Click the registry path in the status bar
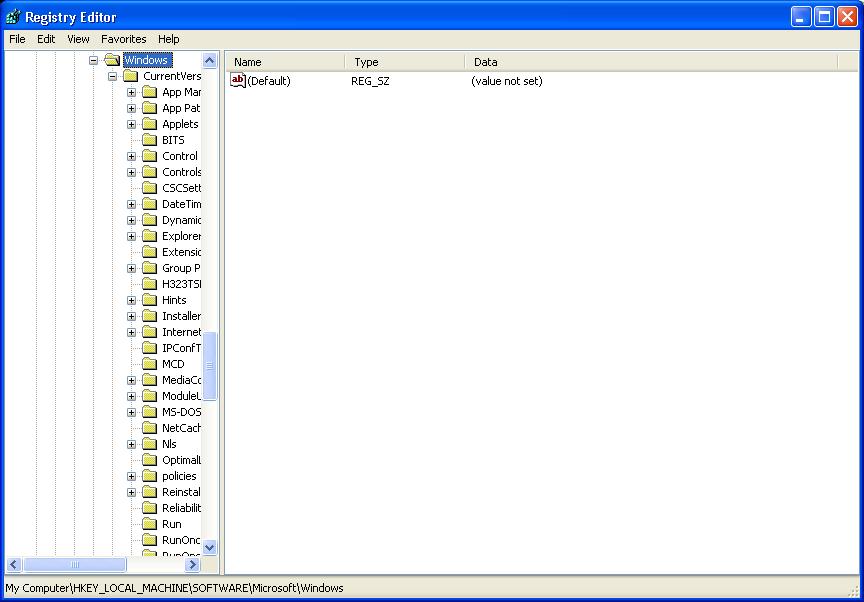Screen dimensions: 864x602 [x=174, y=588]
